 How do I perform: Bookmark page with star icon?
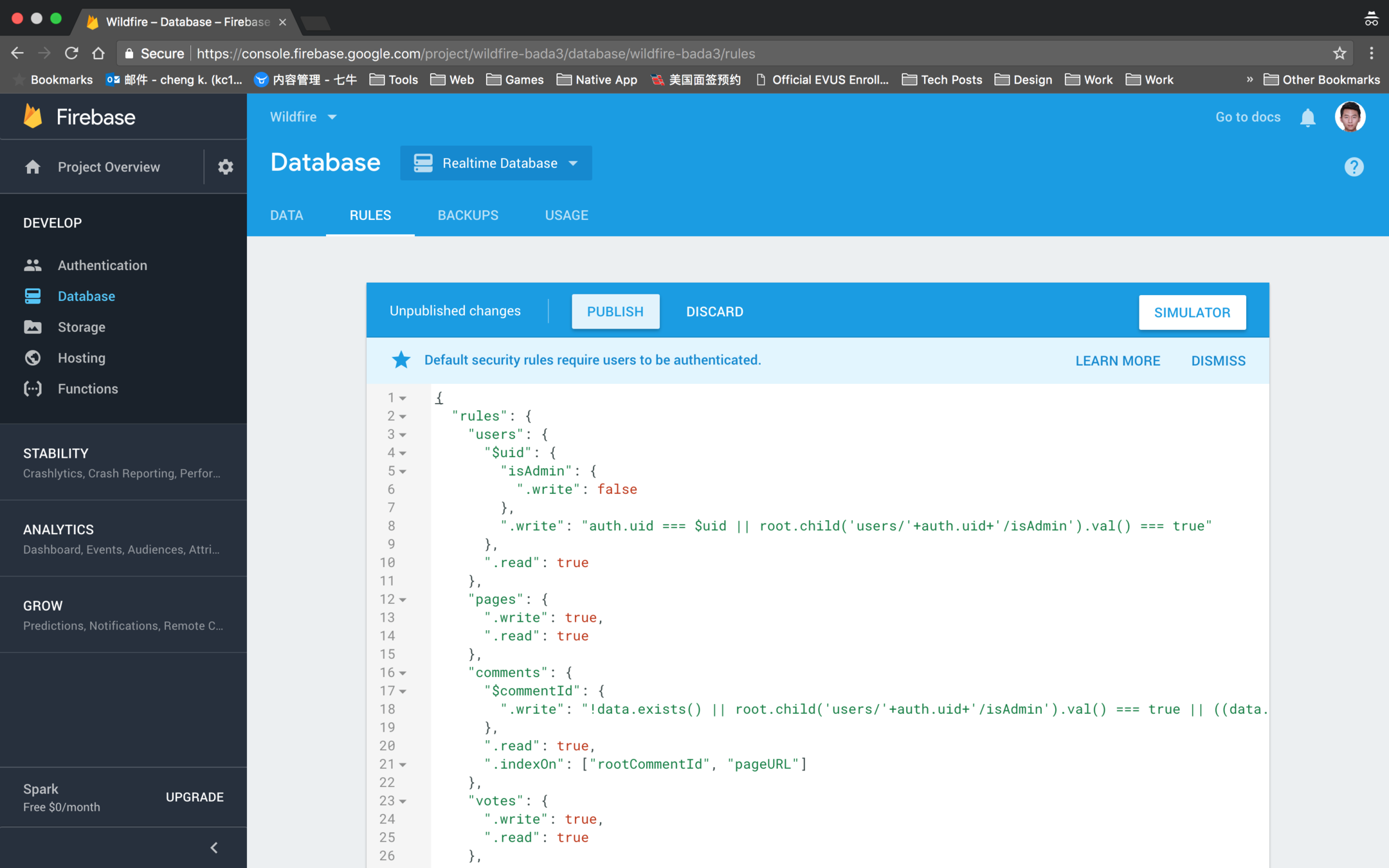tap(1339, 53)
